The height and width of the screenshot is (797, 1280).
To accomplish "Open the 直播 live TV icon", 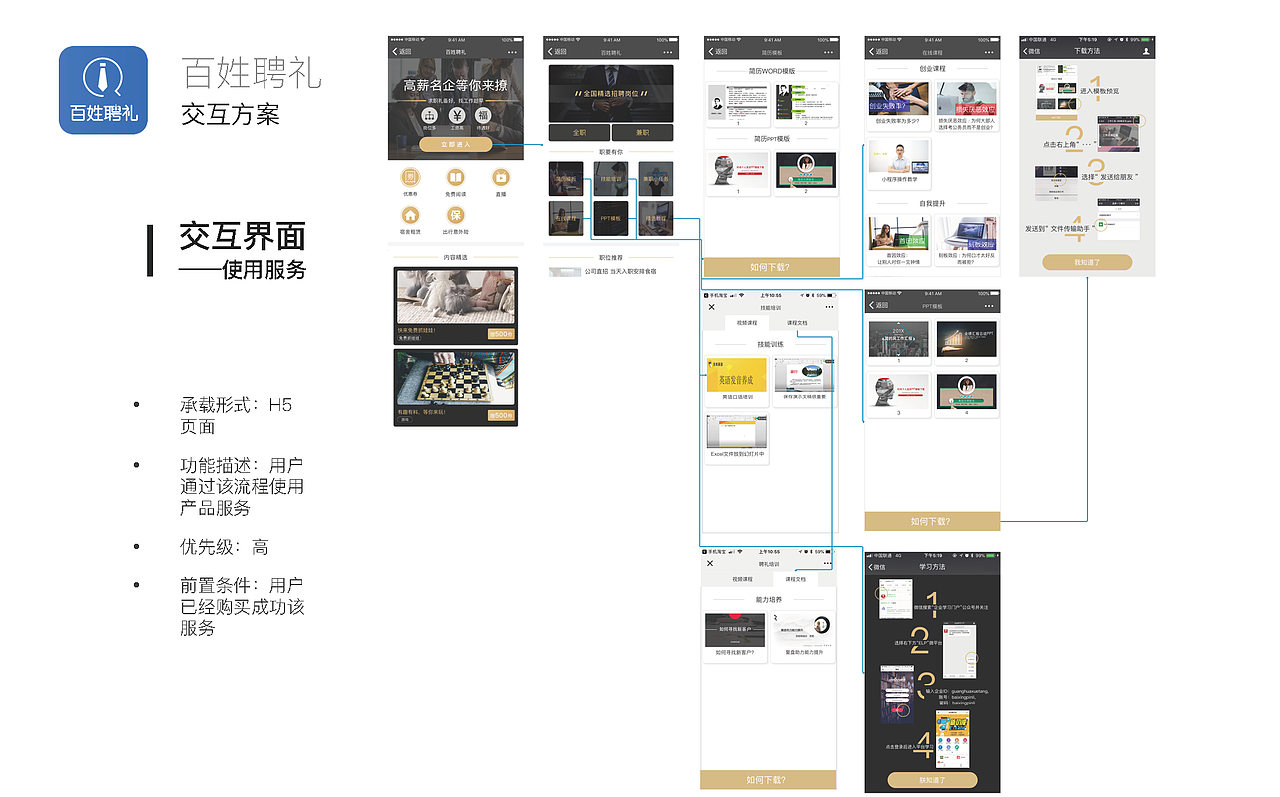I will pyautogui.click(x=500, y=178).
